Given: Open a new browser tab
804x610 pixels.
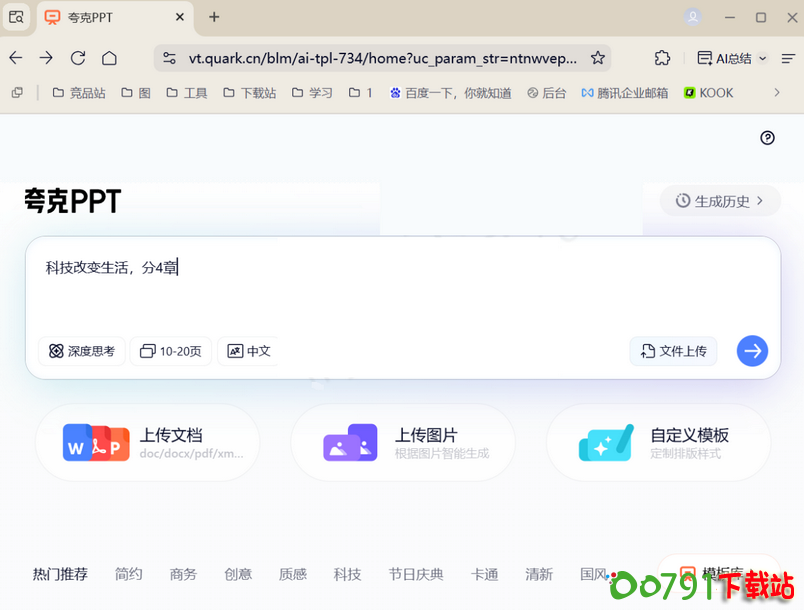Looking at the screenshot, I should point(214,17).
